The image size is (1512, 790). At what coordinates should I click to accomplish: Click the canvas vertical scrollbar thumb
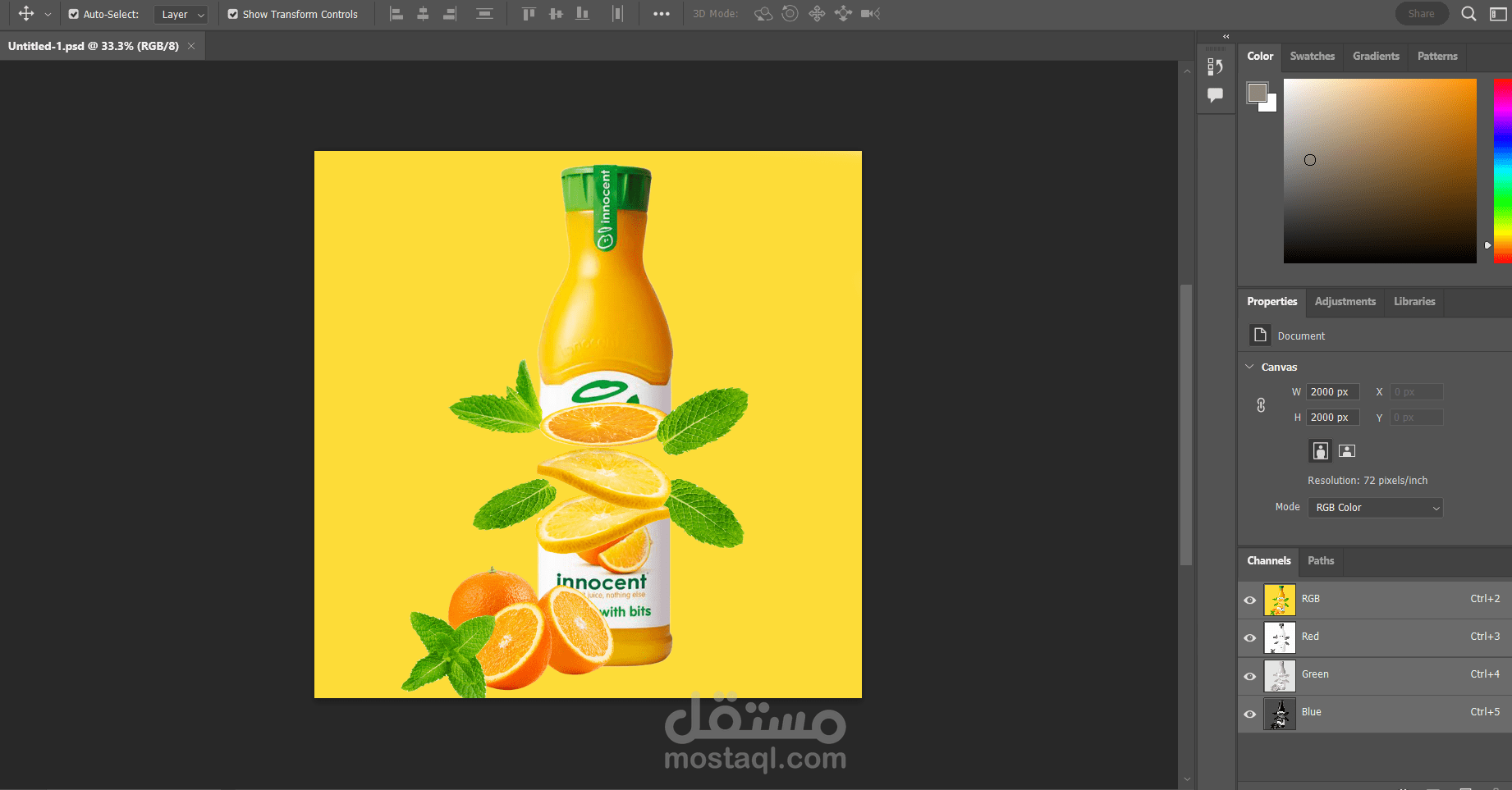coord(1186,425)
